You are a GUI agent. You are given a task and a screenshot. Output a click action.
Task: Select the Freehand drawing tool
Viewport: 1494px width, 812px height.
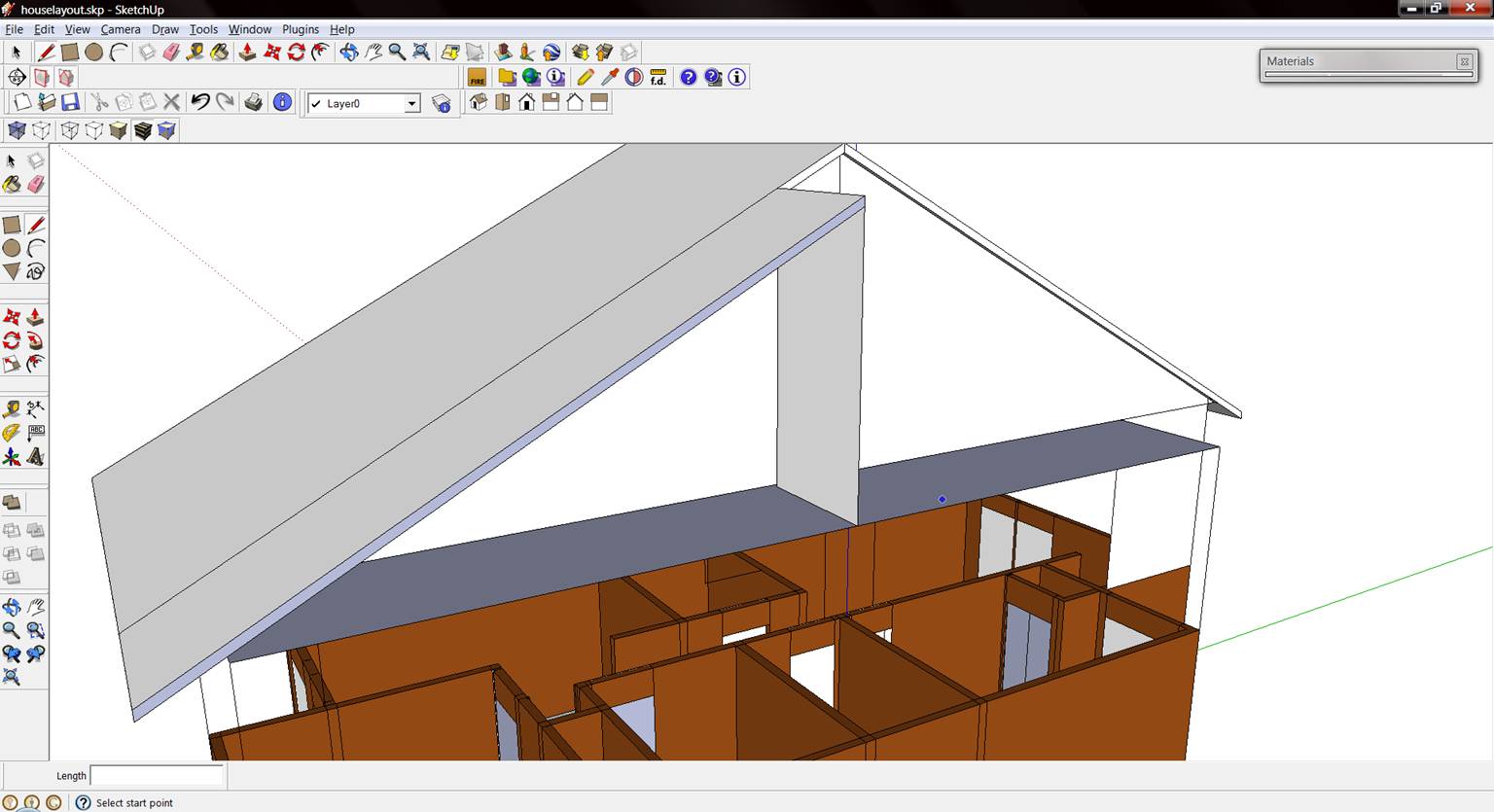tap(36, 271)
